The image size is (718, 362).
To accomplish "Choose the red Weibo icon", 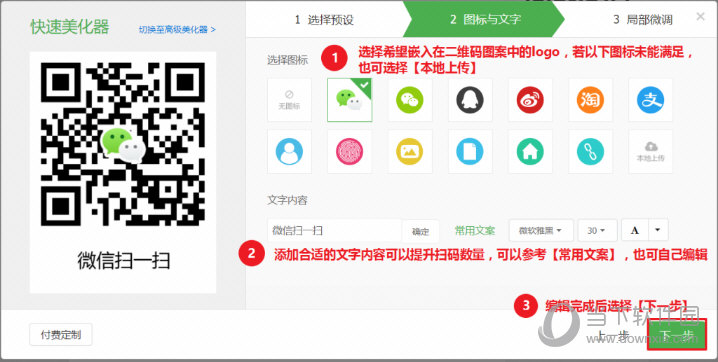I will pyautogui.click(x=530, y=100).
